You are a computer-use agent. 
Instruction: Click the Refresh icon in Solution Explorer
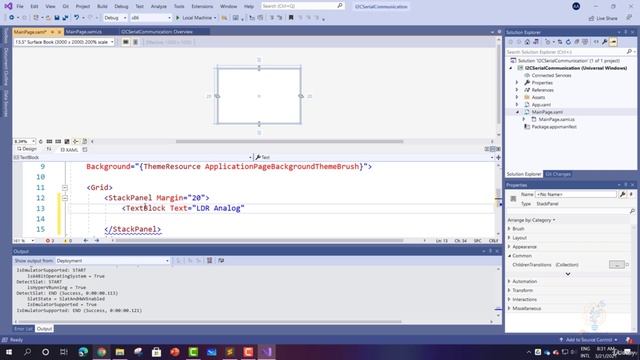click(568, 42)
